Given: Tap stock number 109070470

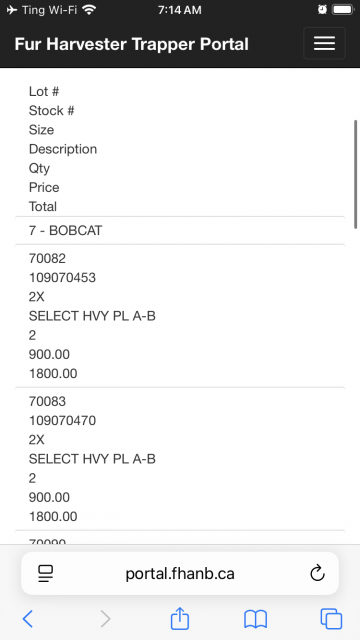Looking at the screenshot, I should (x=62, y=420).
